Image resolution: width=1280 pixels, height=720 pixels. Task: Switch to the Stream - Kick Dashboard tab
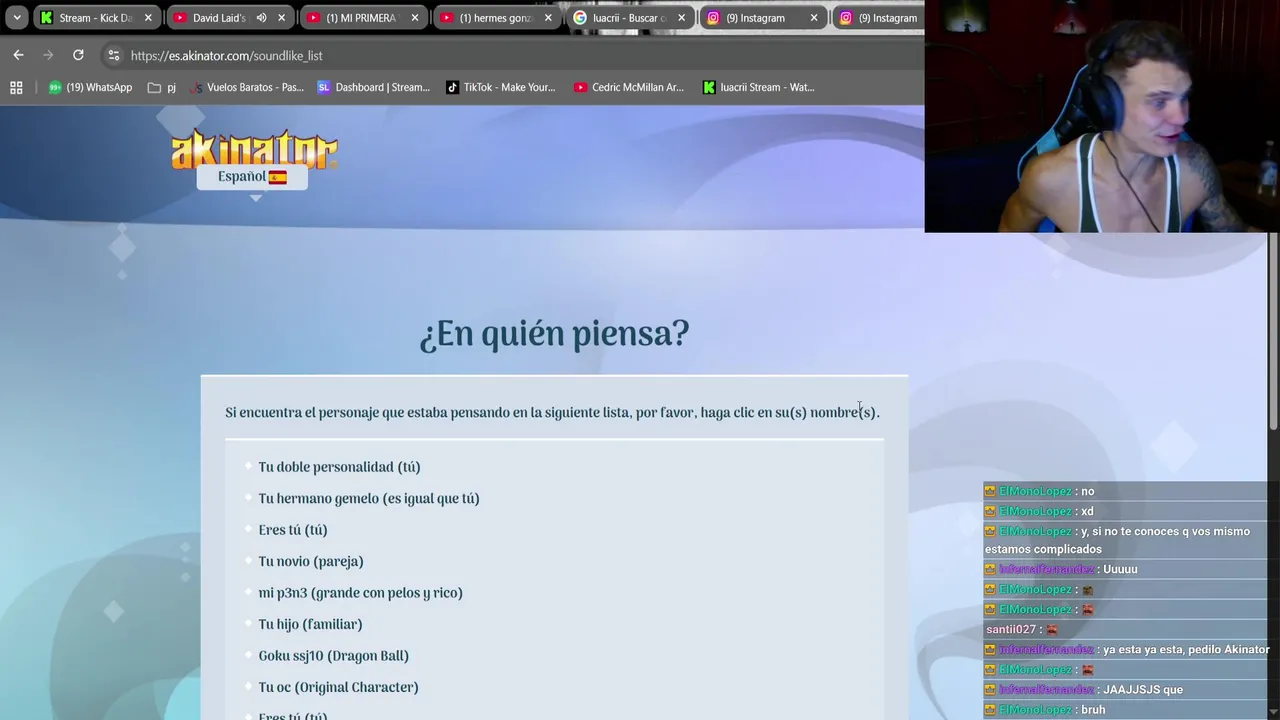pyautogui.click(x=87, y=18)
